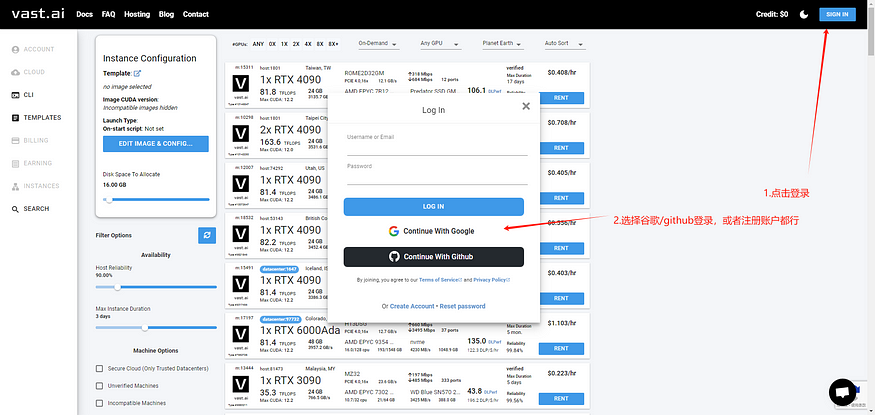Click the CLI sidebar icon
This screenshot has width=875, height=415.
15,95
